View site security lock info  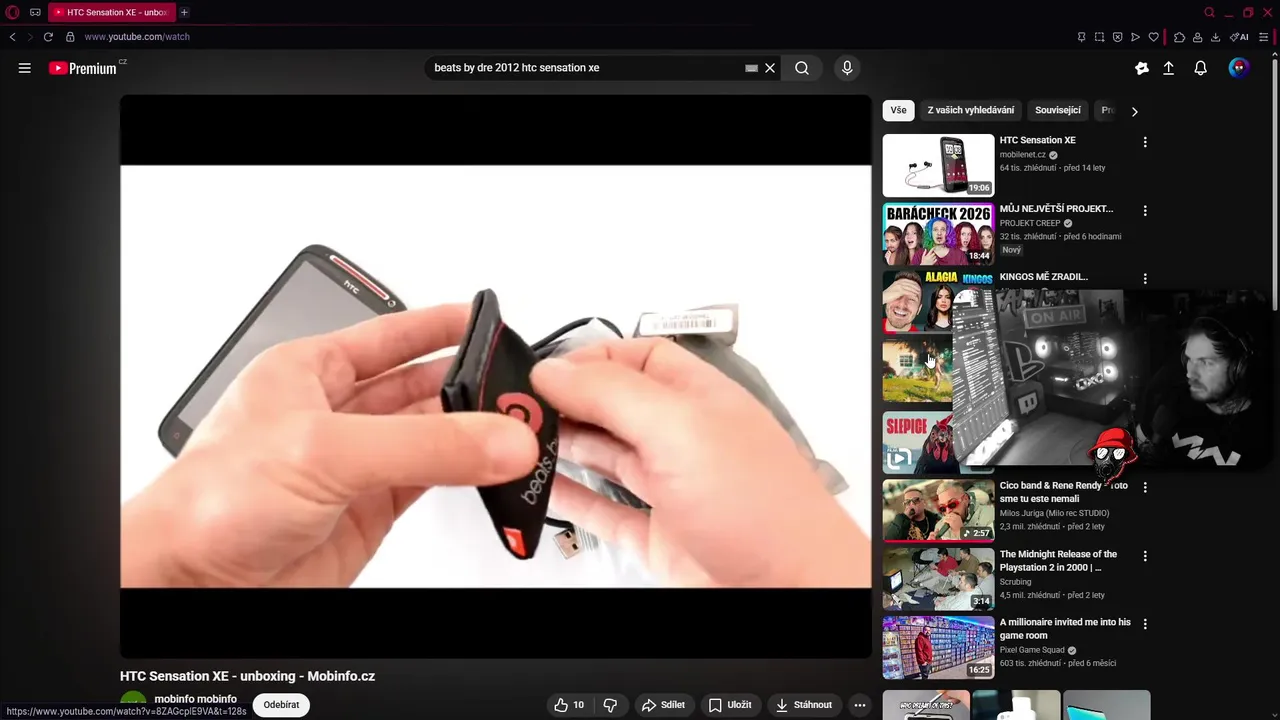pos(70,37)
